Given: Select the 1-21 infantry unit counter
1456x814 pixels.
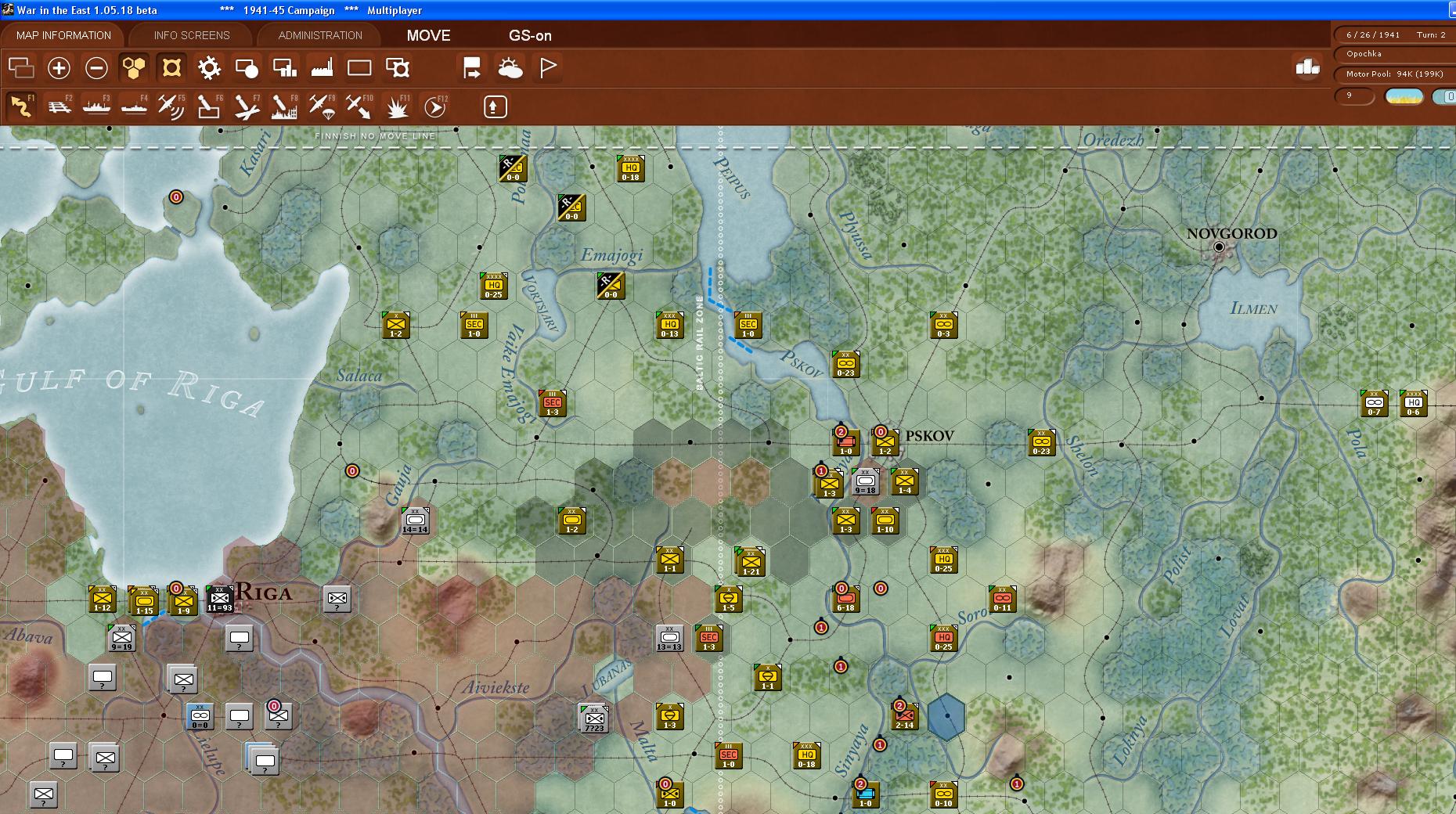Looking at the screenshot, I should (751, 561).
